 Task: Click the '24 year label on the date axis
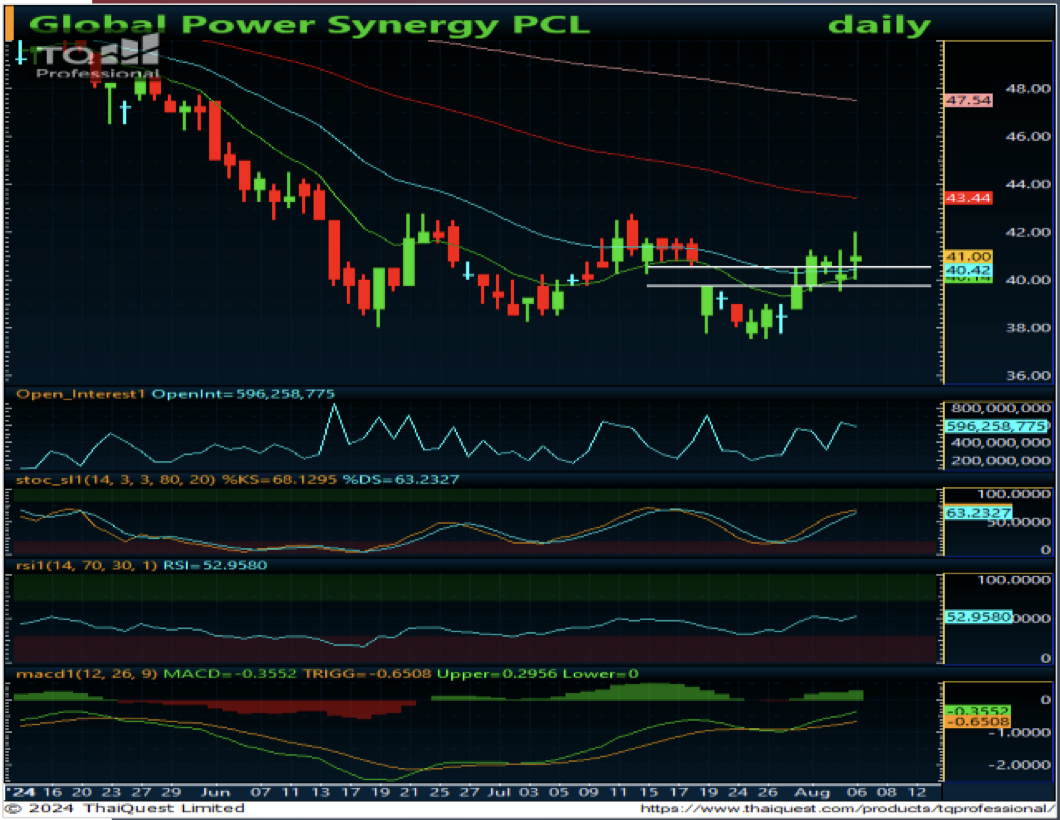tap(20, 792)
